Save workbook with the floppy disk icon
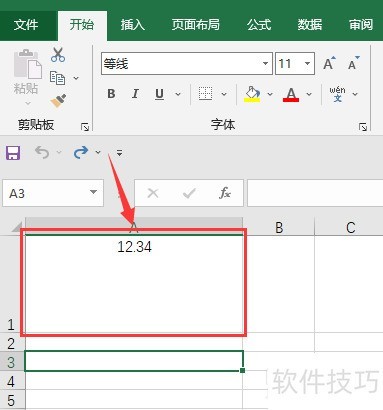 (x=13, y=153)
